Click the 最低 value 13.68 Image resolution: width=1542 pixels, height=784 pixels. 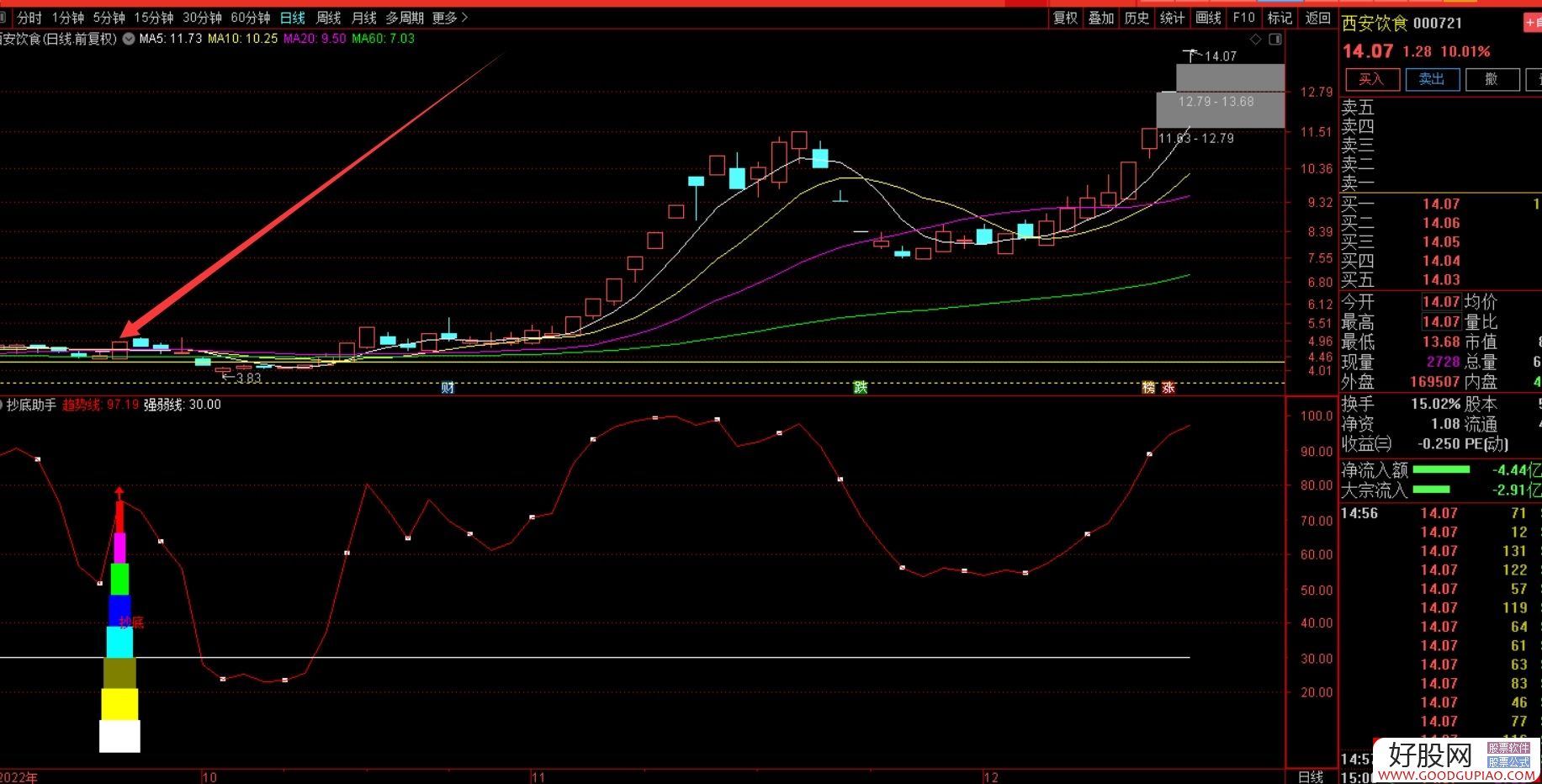click(x=1441, y=342)
